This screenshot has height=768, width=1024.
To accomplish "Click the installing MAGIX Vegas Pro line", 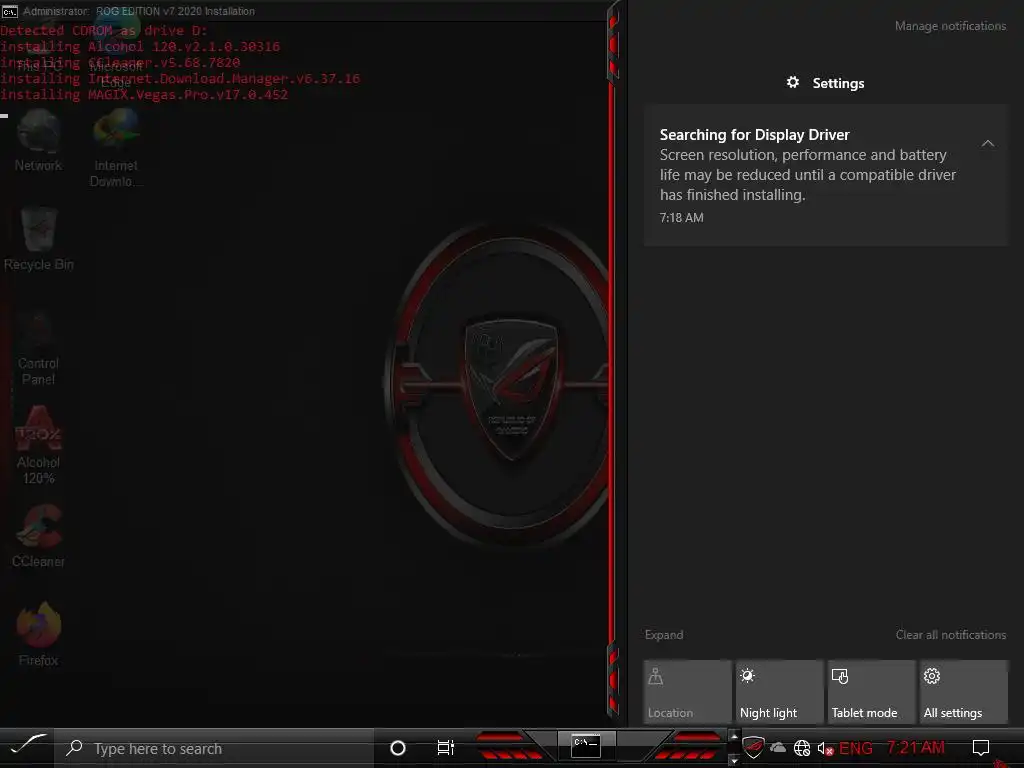I will point(144,95).
